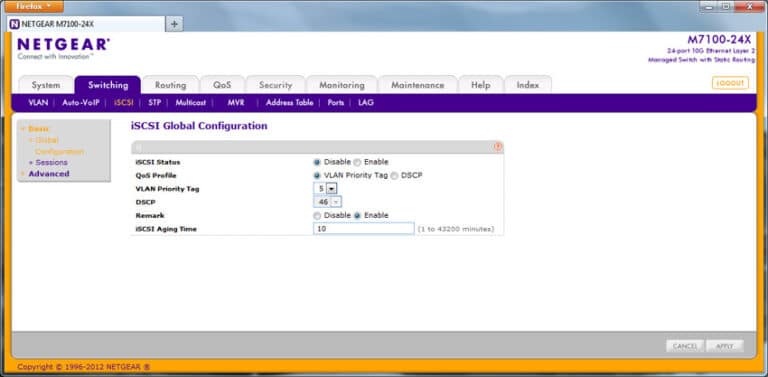
Task: Click the Logout button
Action: point(730,83)
